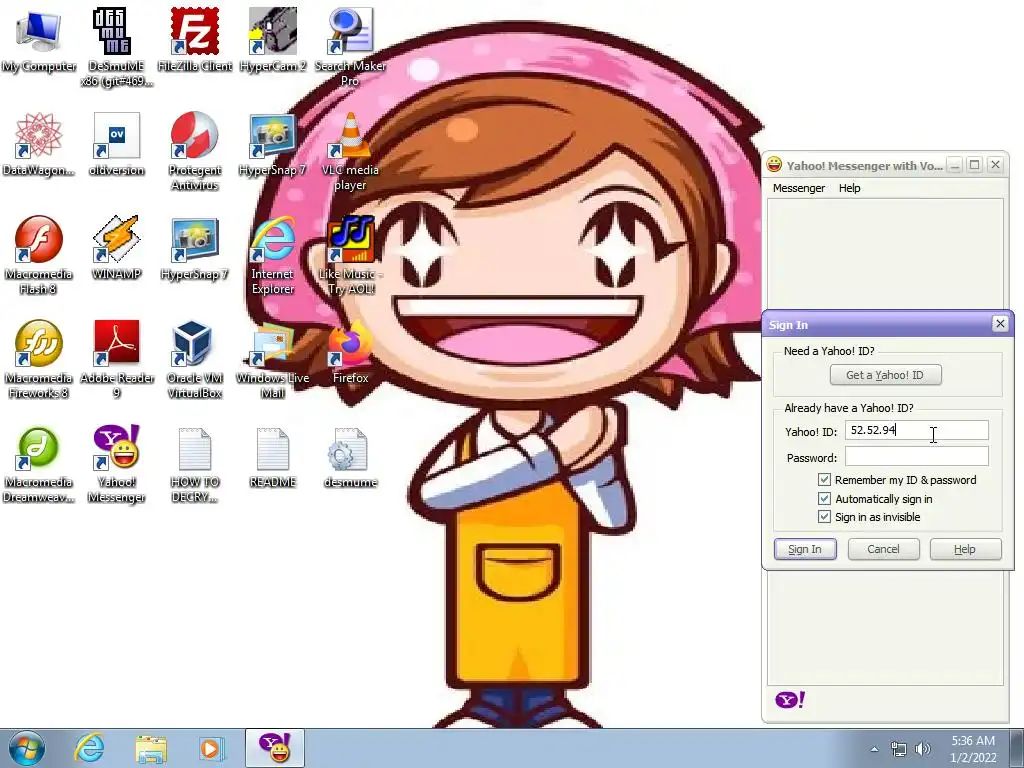The image size is (1024, 768).
Task: Open the Windows Start menu
Action: [25, 748]
